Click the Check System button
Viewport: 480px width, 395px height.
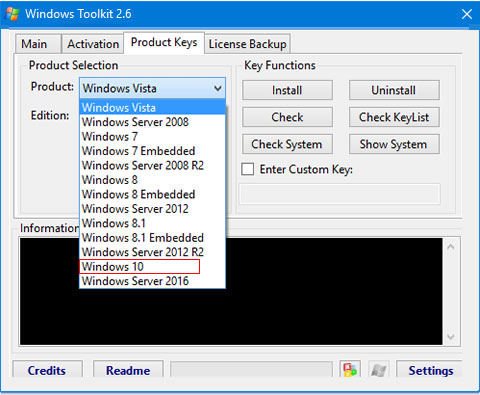287,144
